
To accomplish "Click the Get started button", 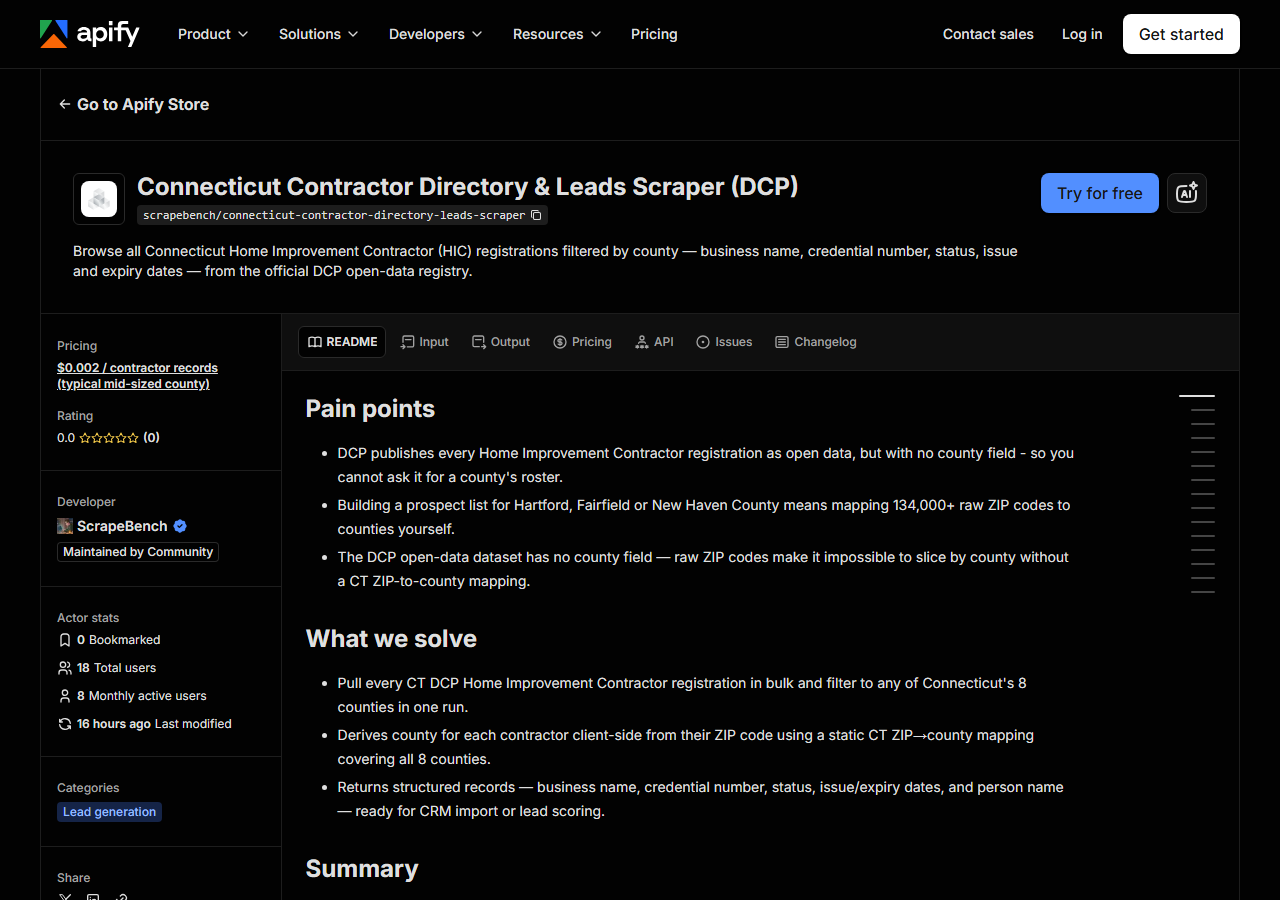I will tap(1181, 34).
